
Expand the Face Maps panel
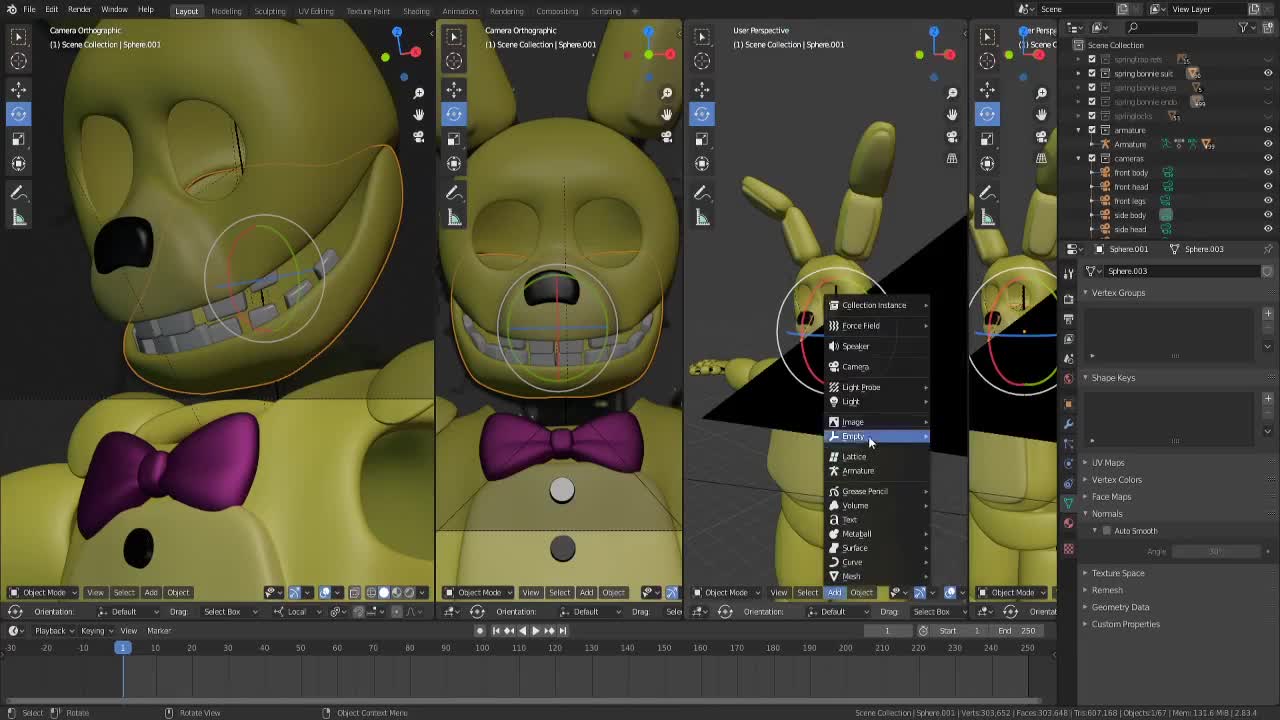(x=1111, y=497)
